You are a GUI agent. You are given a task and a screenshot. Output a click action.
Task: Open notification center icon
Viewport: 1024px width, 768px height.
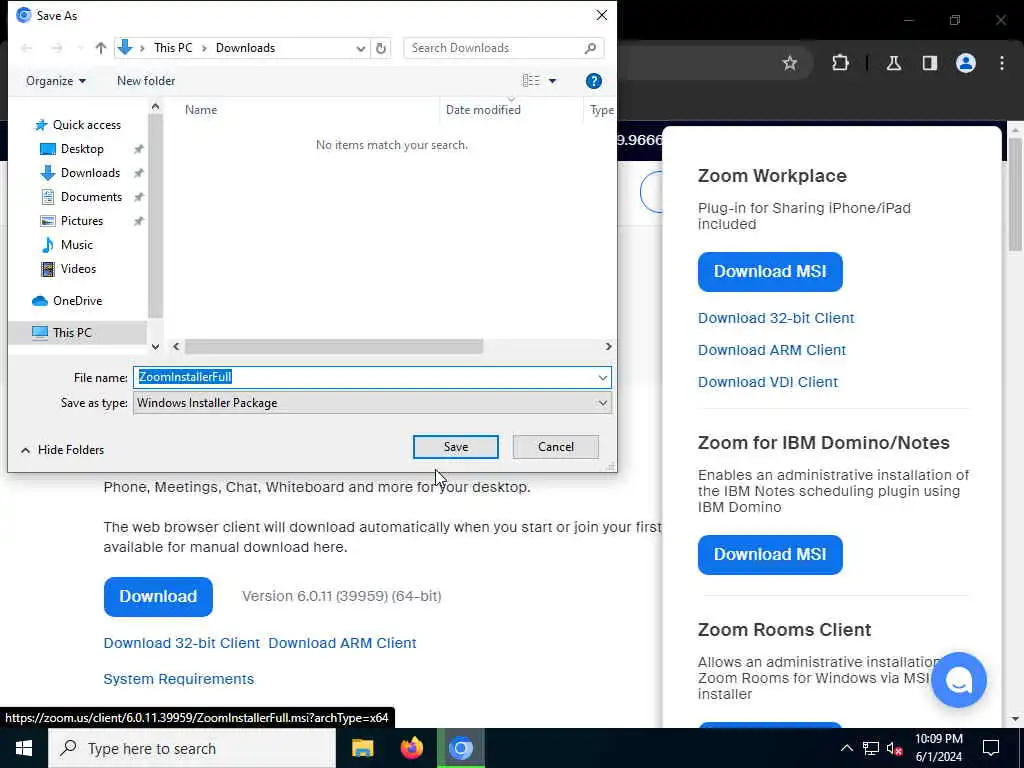click(x=991, y=748)
